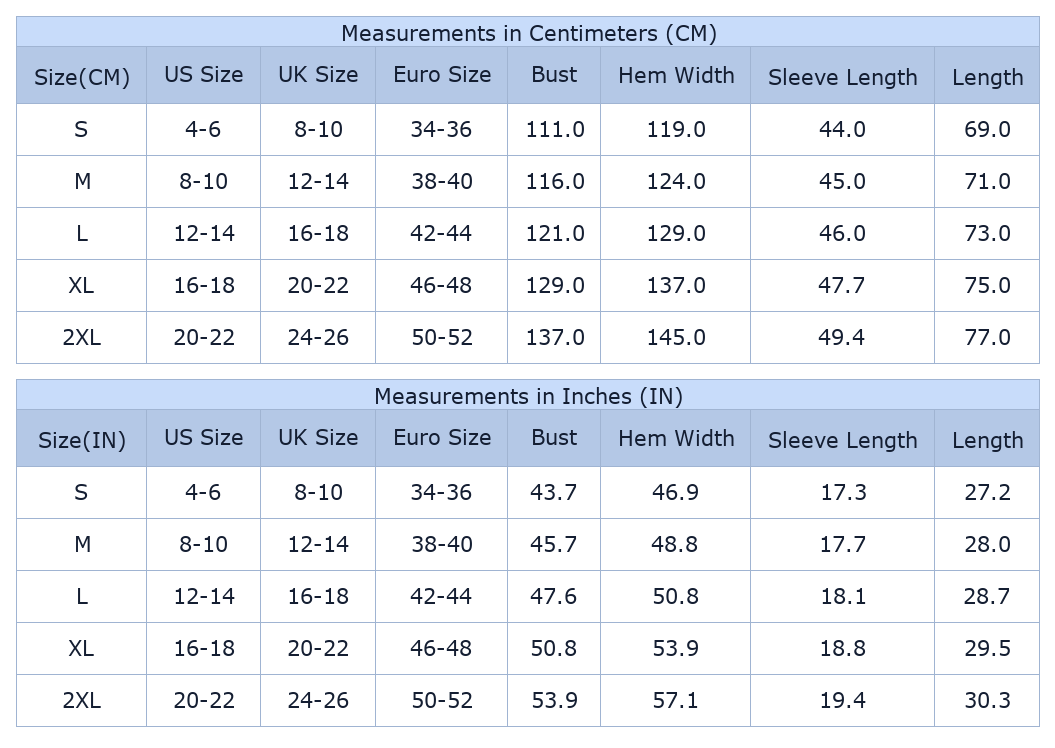Click the Bust header in the centimeters table
Image resolution: width=1055 pixels, height=748 pixels.
[554, 75]
